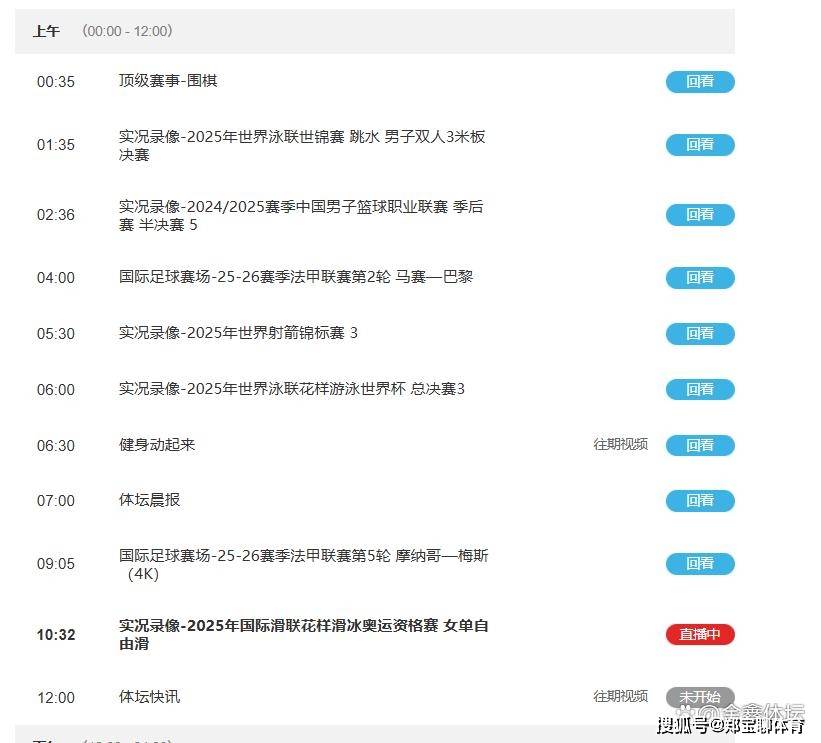Screen dimensions: 821x743
Task: Select live program 花样滑冰奥运资格赛 女单自由滑
Action: pos(304,635)
